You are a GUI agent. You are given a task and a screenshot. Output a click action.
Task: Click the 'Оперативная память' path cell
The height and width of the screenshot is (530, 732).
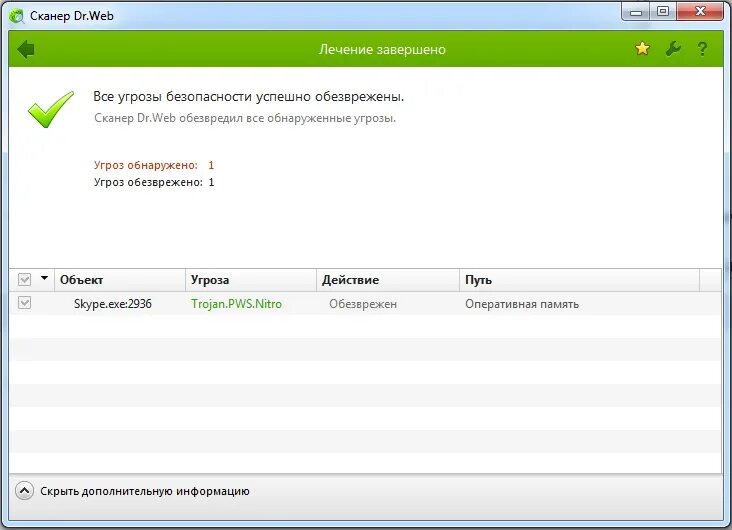pyautogui.click(x=522, y=304)
